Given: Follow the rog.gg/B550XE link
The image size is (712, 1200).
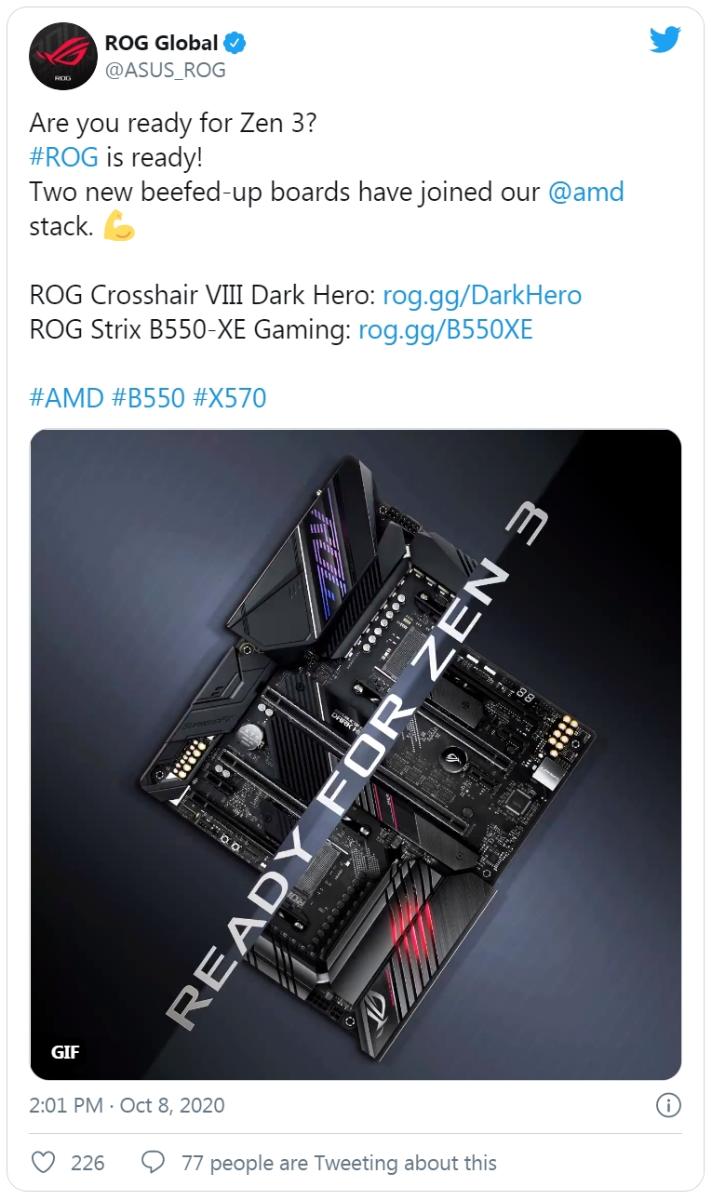Looking at the screenshot, I should coord(446,330).
